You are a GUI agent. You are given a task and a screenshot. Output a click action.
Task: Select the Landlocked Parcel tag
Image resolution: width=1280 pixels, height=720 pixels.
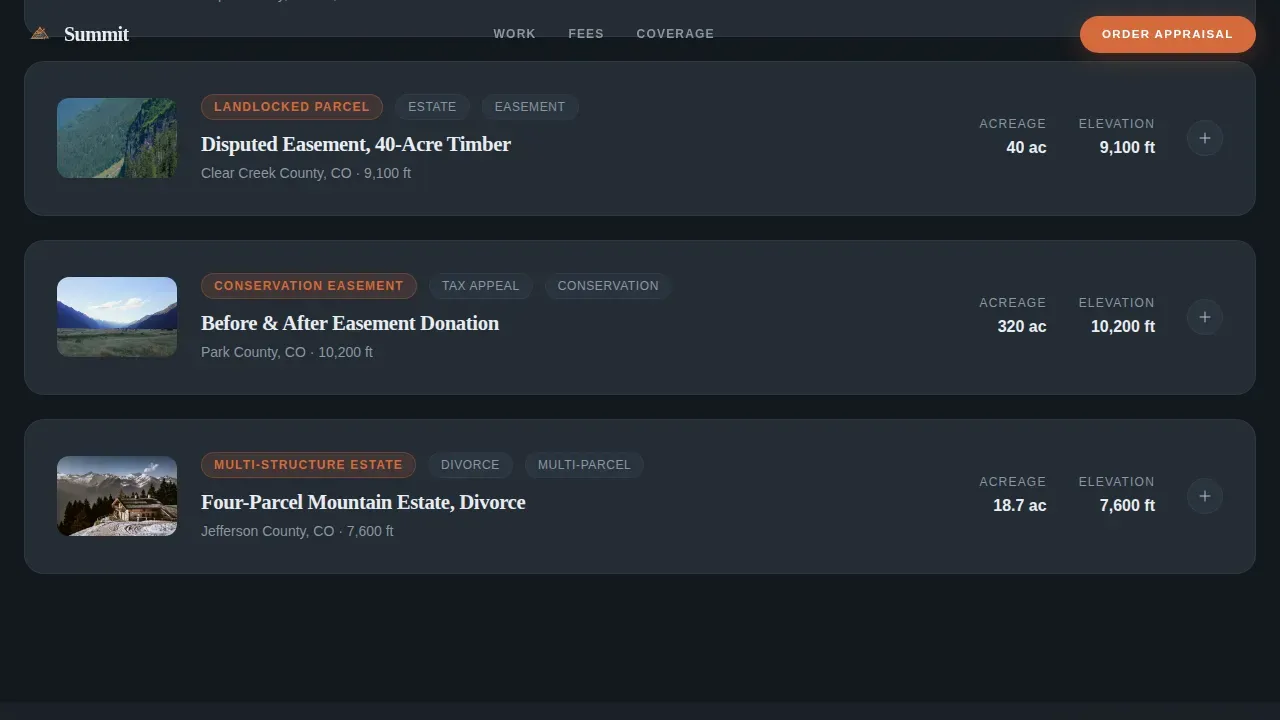tap(292, 107)
